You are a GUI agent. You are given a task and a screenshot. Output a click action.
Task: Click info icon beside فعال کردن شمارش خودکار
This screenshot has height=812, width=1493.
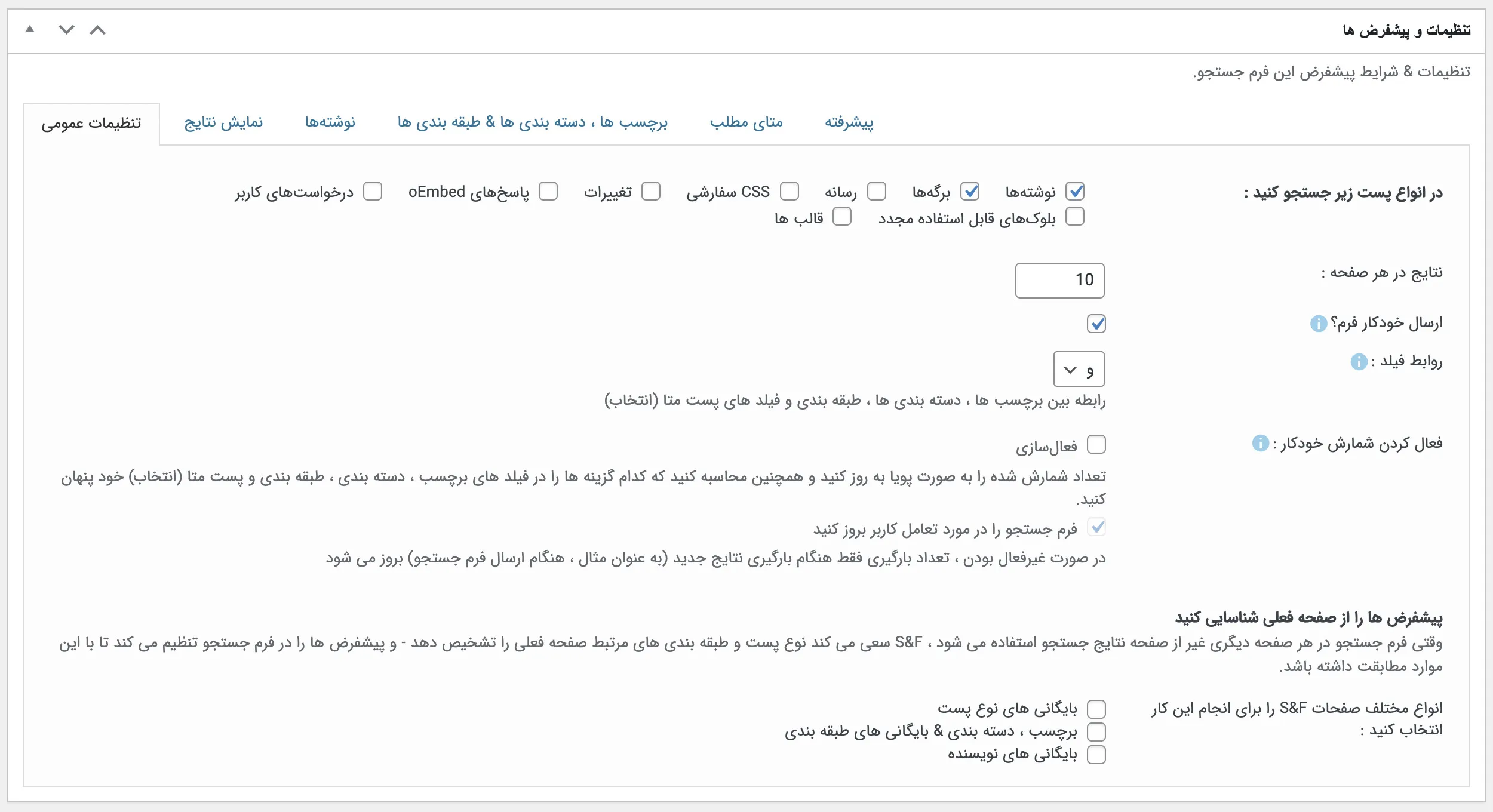click(x=1260, y=444)
